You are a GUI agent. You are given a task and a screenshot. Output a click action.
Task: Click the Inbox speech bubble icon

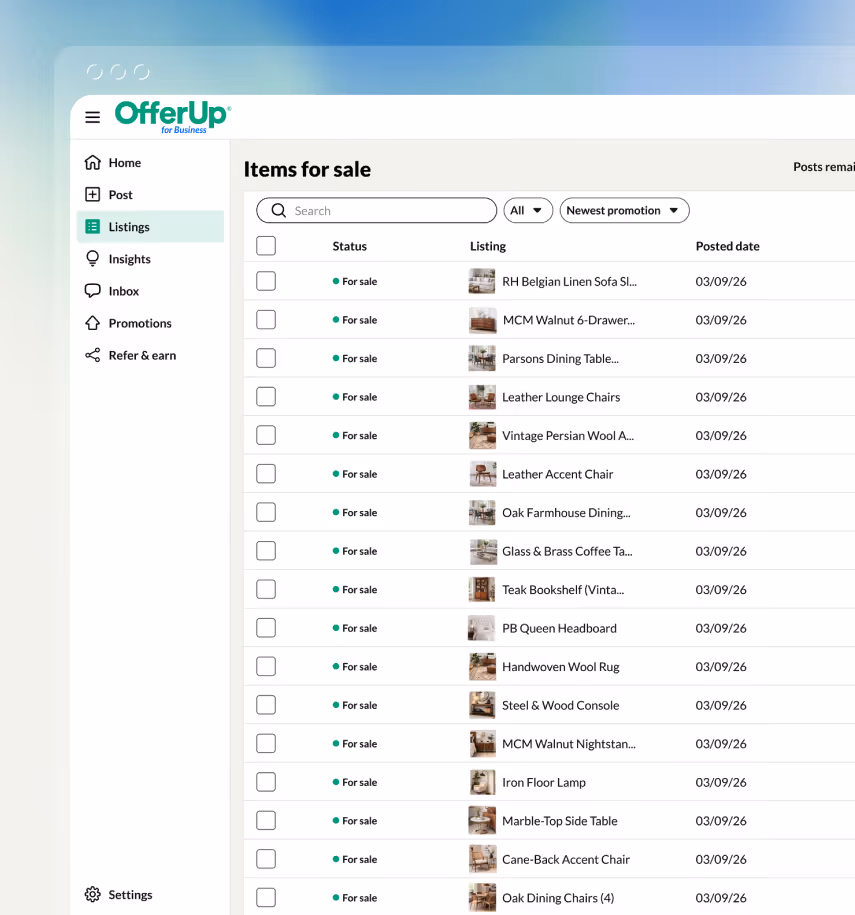(93, 291)
